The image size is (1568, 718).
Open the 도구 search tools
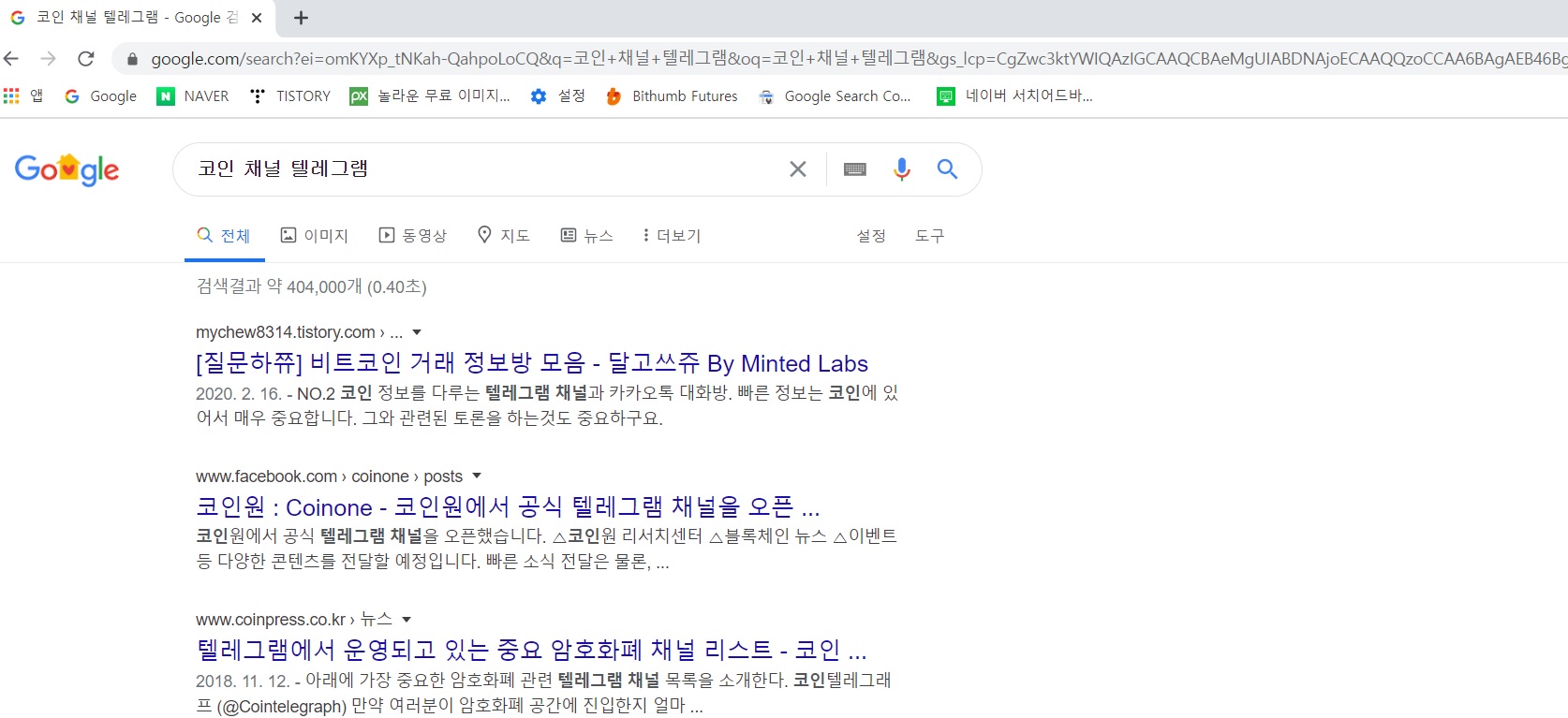pos(930,236)
